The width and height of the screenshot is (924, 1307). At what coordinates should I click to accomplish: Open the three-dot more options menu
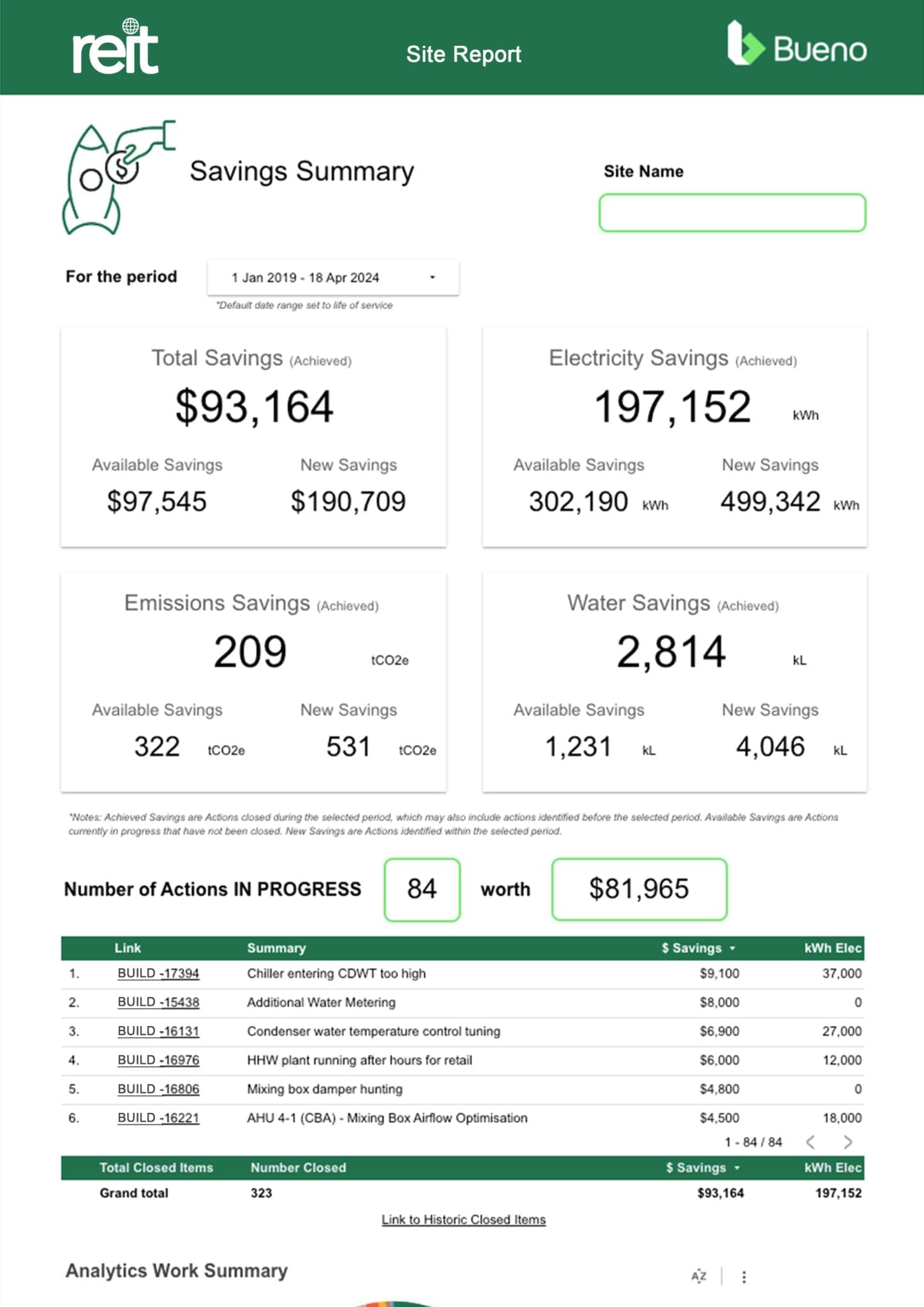(744, 1277)
